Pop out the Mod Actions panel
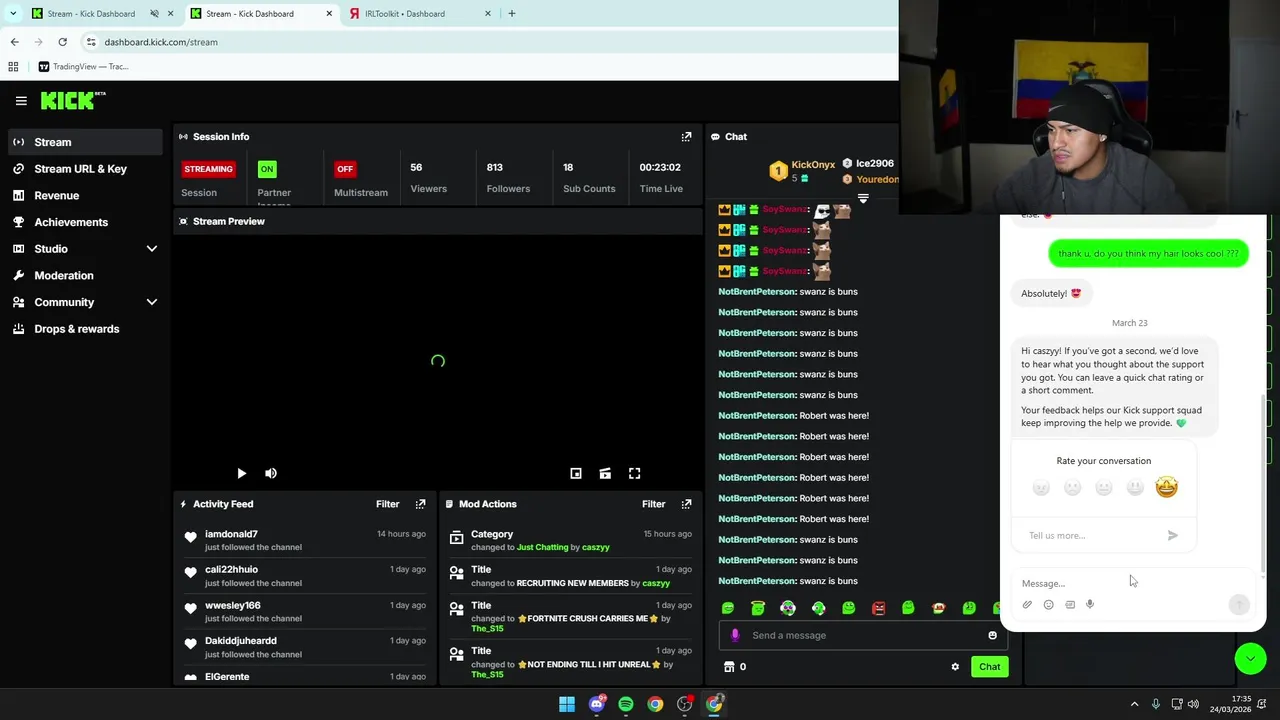Viewport: 1280px width, 720px height. point(686,504)
